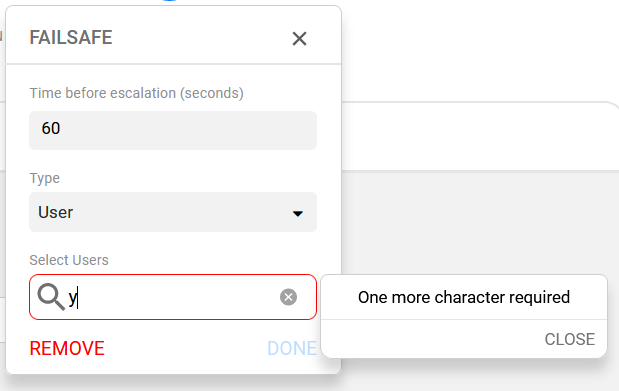Confirm the failsafe with DONE
The height and width of the screenshot is (391, 619).
pyautogui.click(x=292, y=348)
